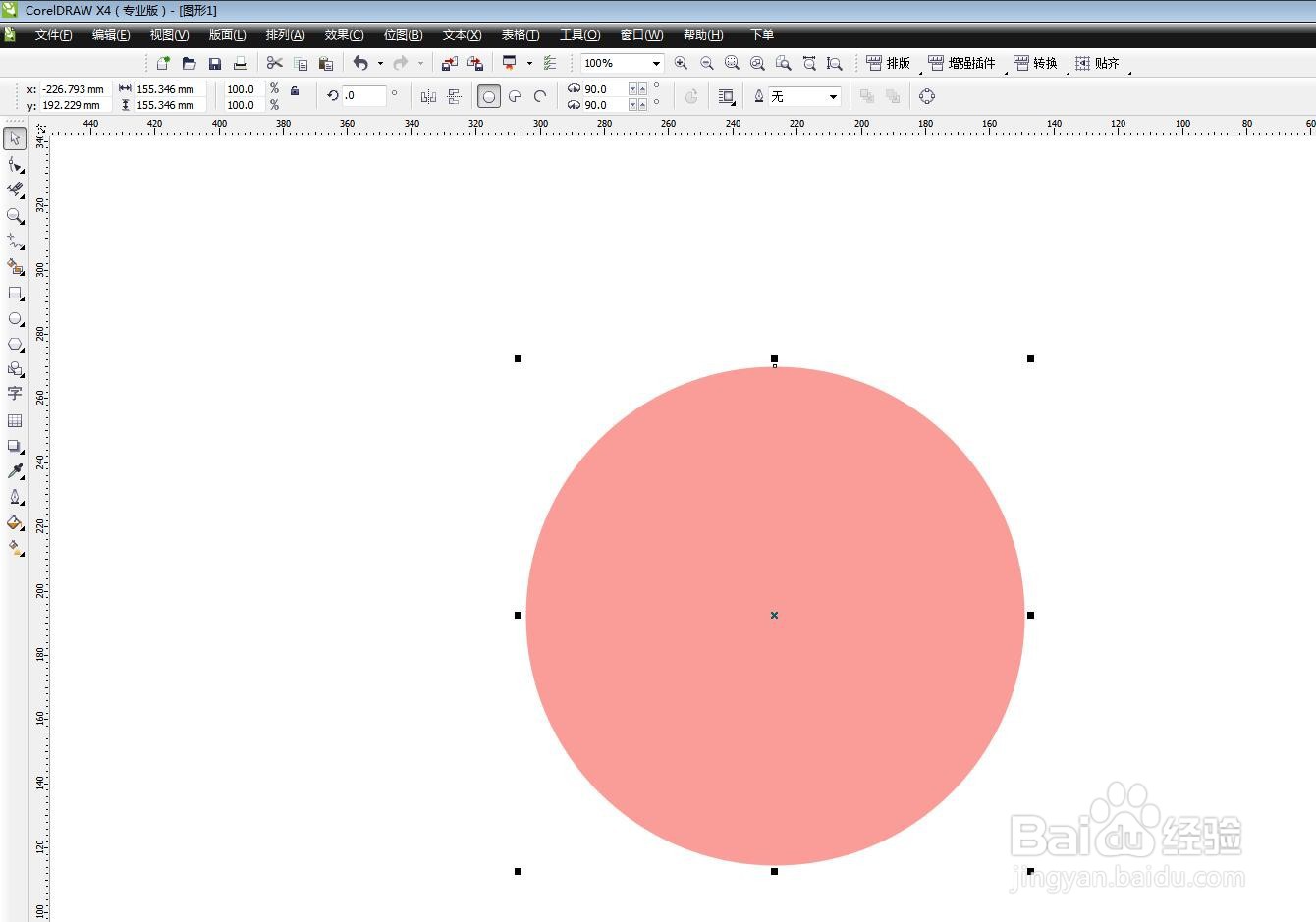Expand the application launcher dropdown arrow
The image size is (1316, 922).
529,63
